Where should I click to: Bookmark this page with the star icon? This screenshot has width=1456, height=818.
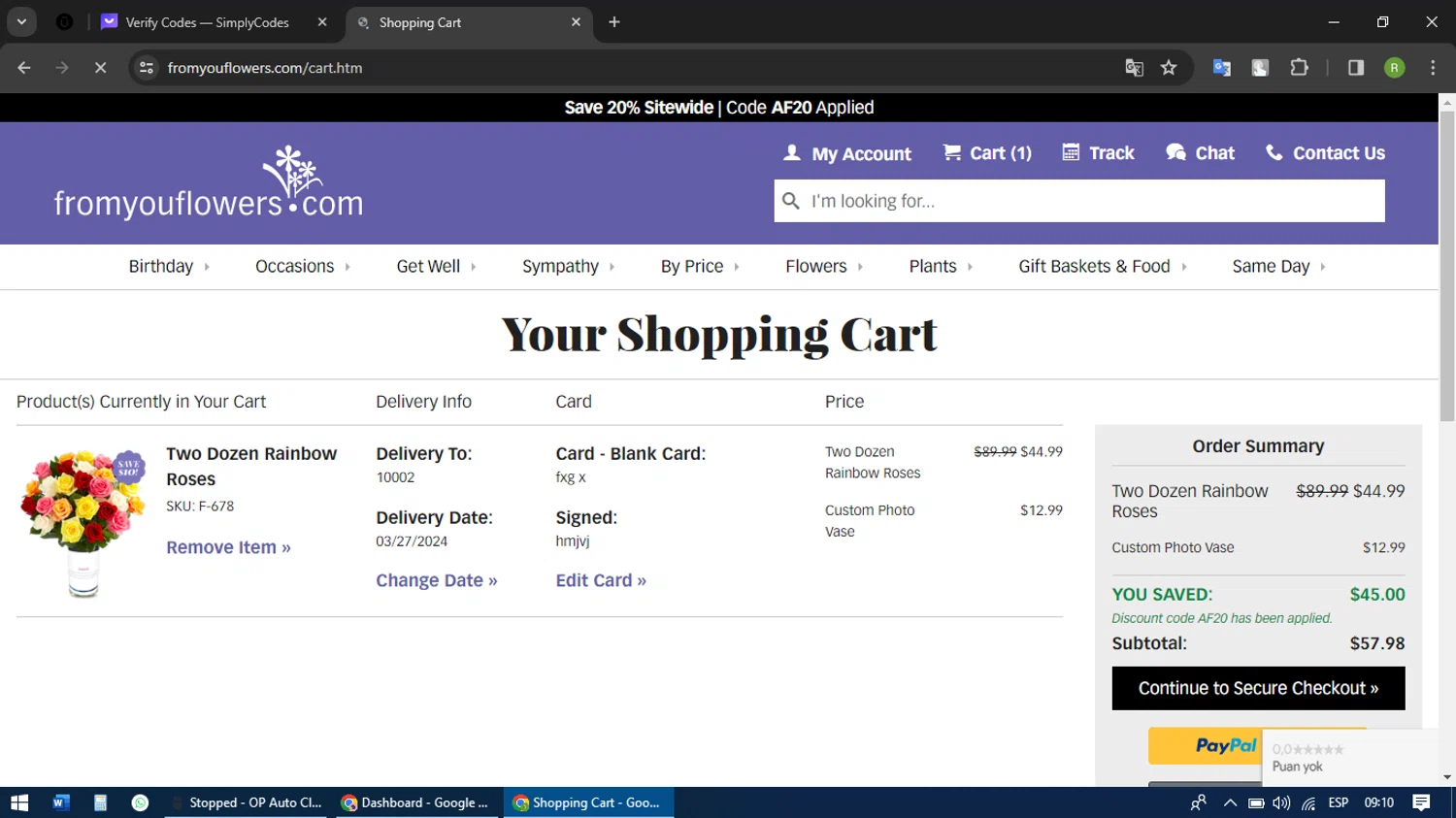(1169, 68)
